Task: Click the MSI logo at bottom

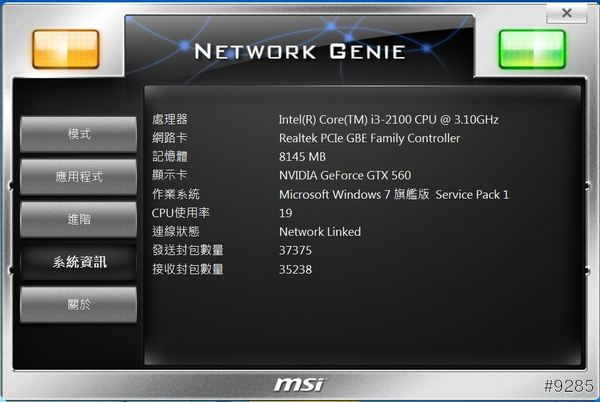Action: point(299,384)
